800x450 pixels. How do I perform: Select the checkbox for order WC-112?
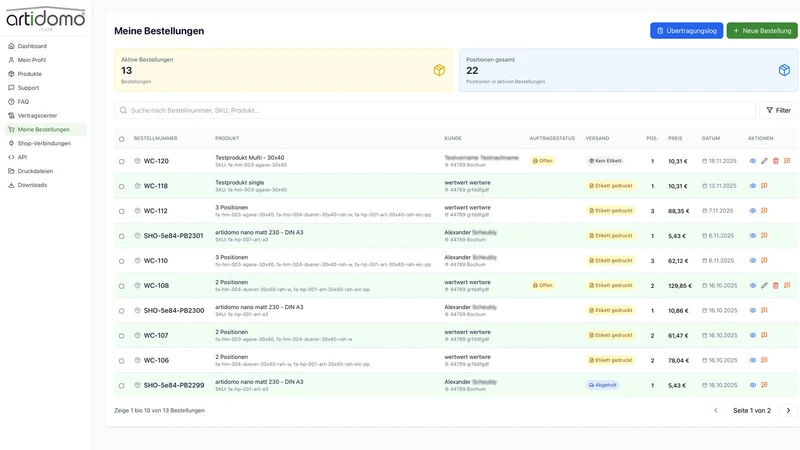(x=121, y=211)
